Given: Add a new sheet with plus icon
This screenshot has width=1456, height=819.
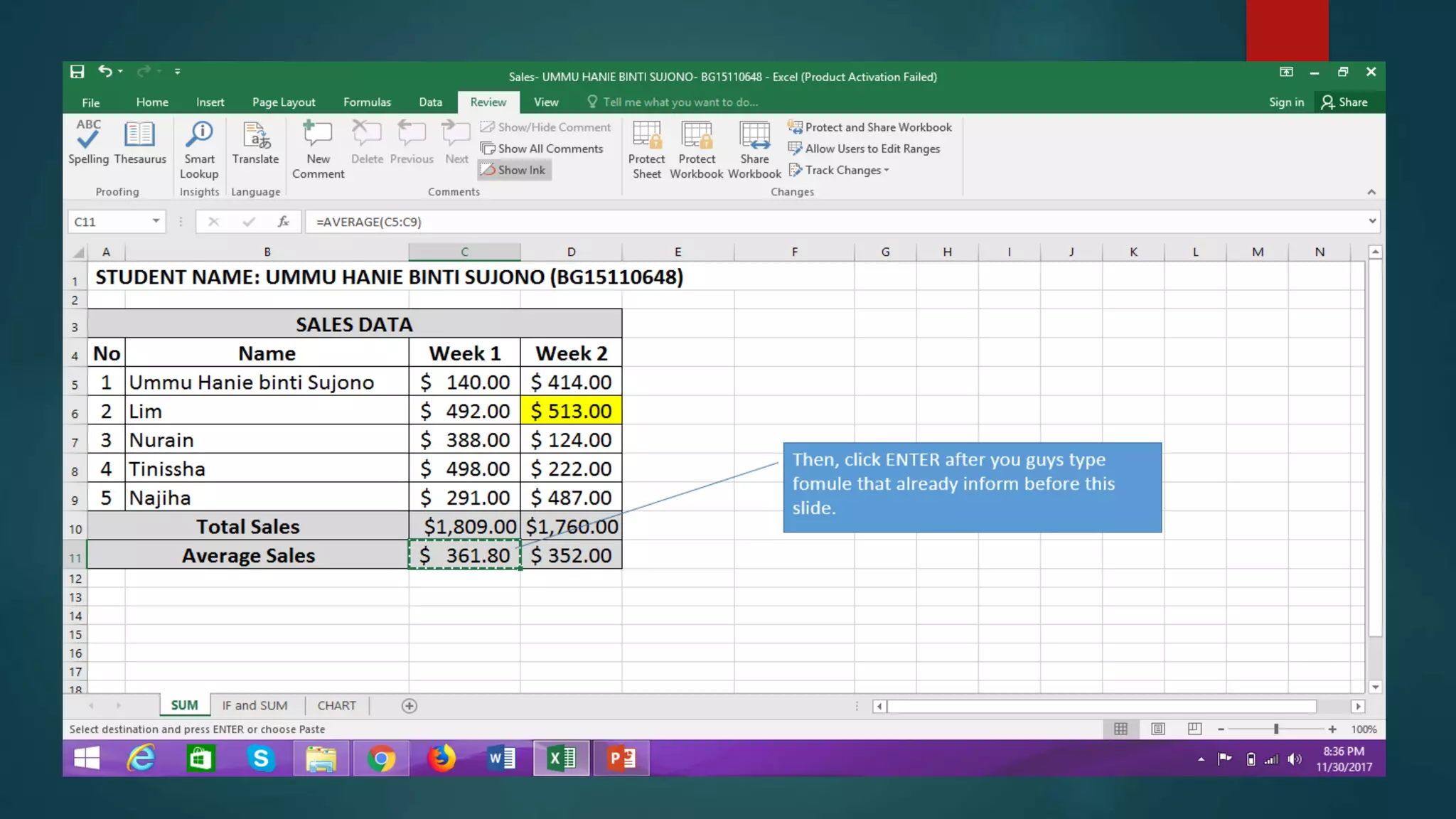Looking at the screenshot, I should pyautogui.click(x=409, y=706).
